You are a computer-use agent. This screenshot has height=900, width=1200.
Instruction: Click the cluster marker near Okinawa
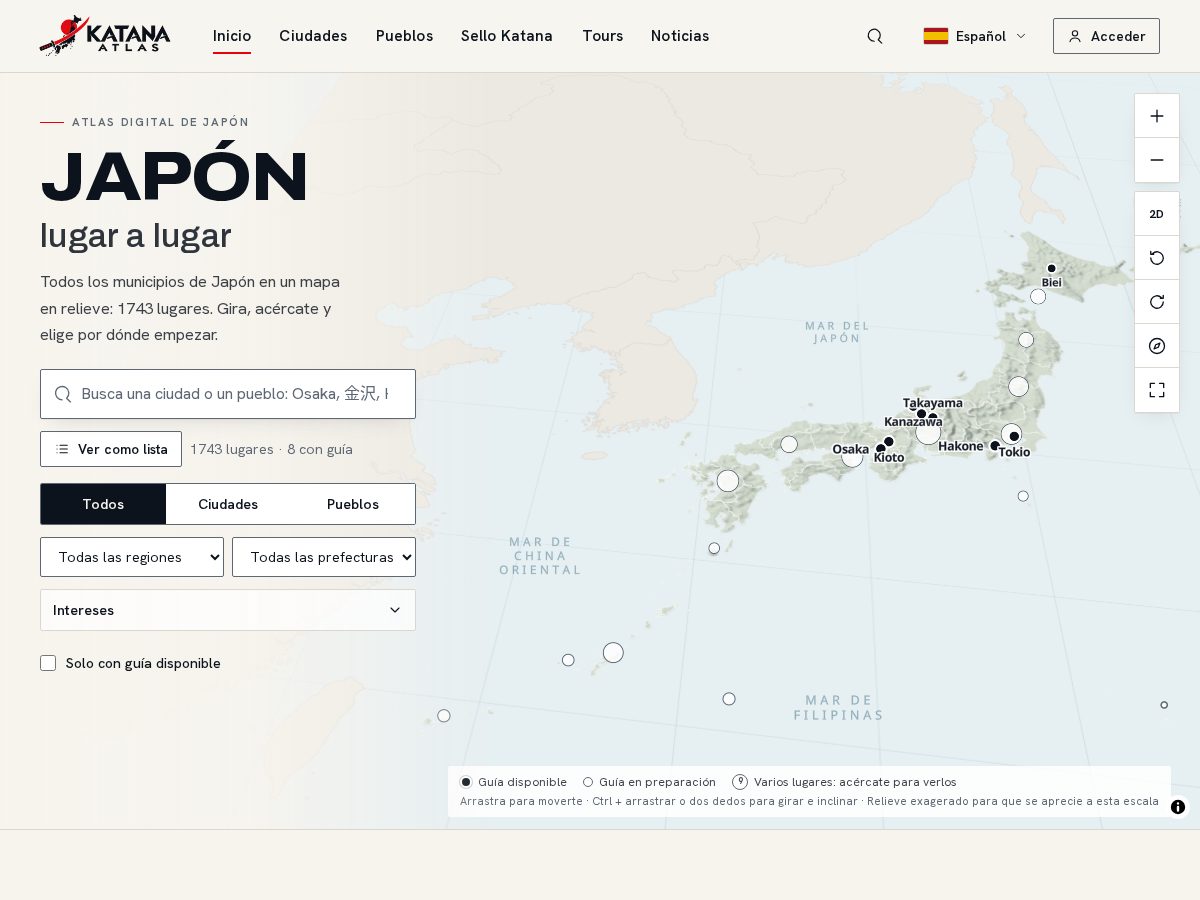pyautogui.click(x=613, y=653)
